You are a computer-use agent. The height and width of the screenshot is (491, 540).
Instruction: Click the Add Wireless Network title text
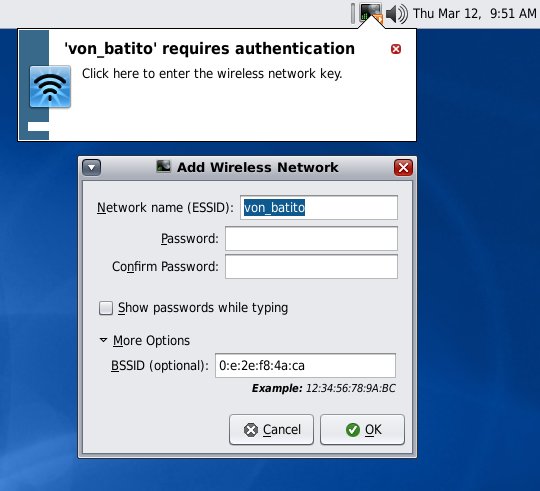[x=258, y=167]
